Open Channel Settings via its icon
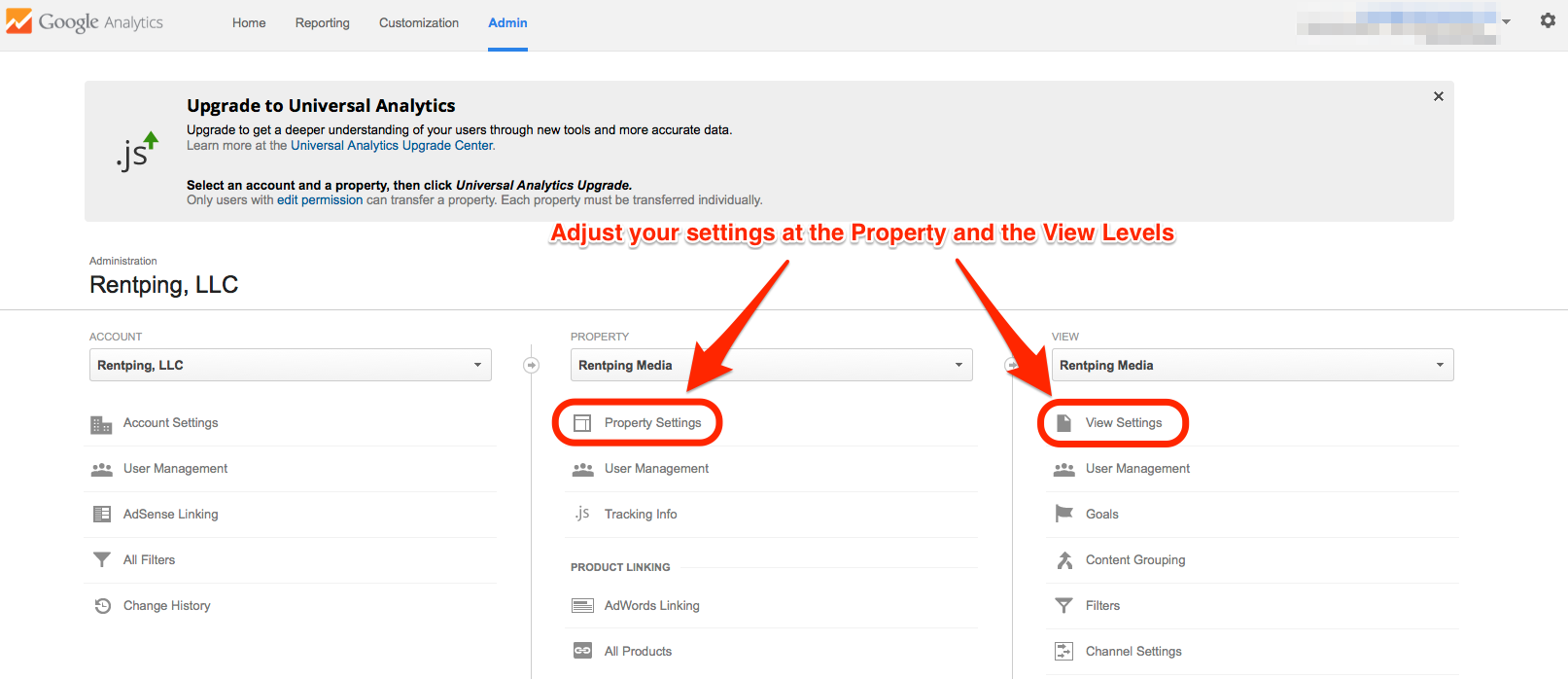Viewport: 1568px width, 679px height. coord(1064,651)
